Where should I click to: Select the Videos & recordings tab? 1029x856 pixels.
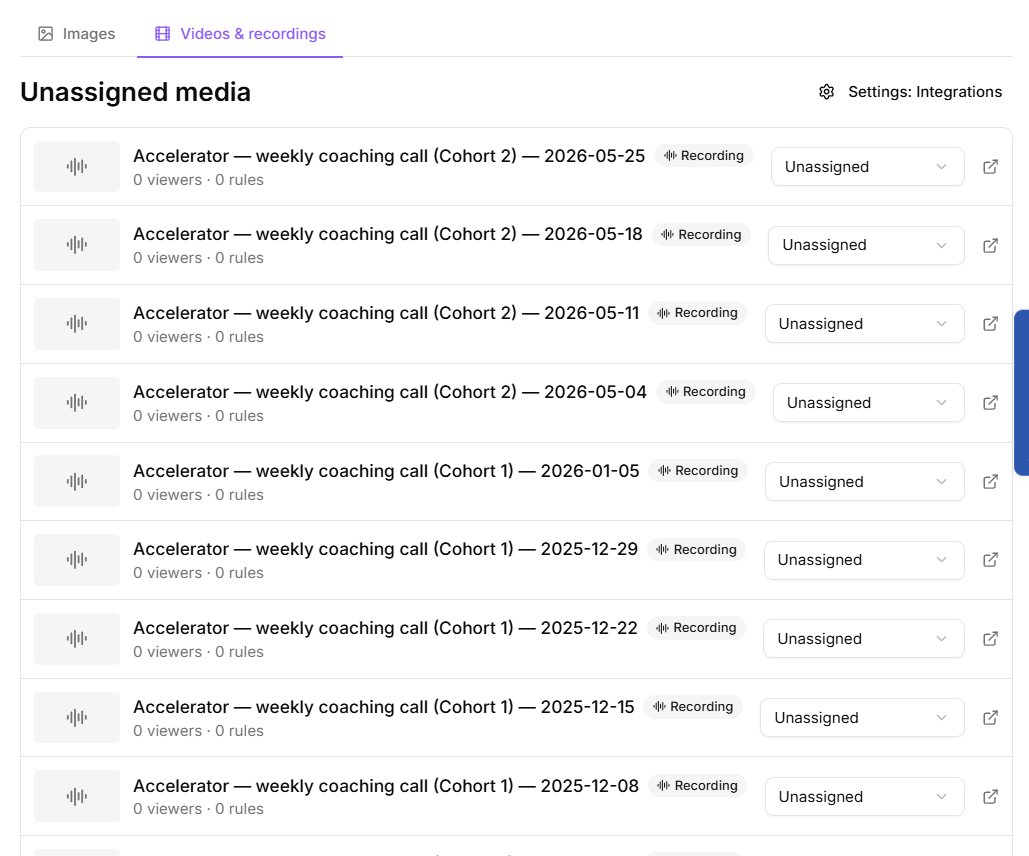coord(240,33)
